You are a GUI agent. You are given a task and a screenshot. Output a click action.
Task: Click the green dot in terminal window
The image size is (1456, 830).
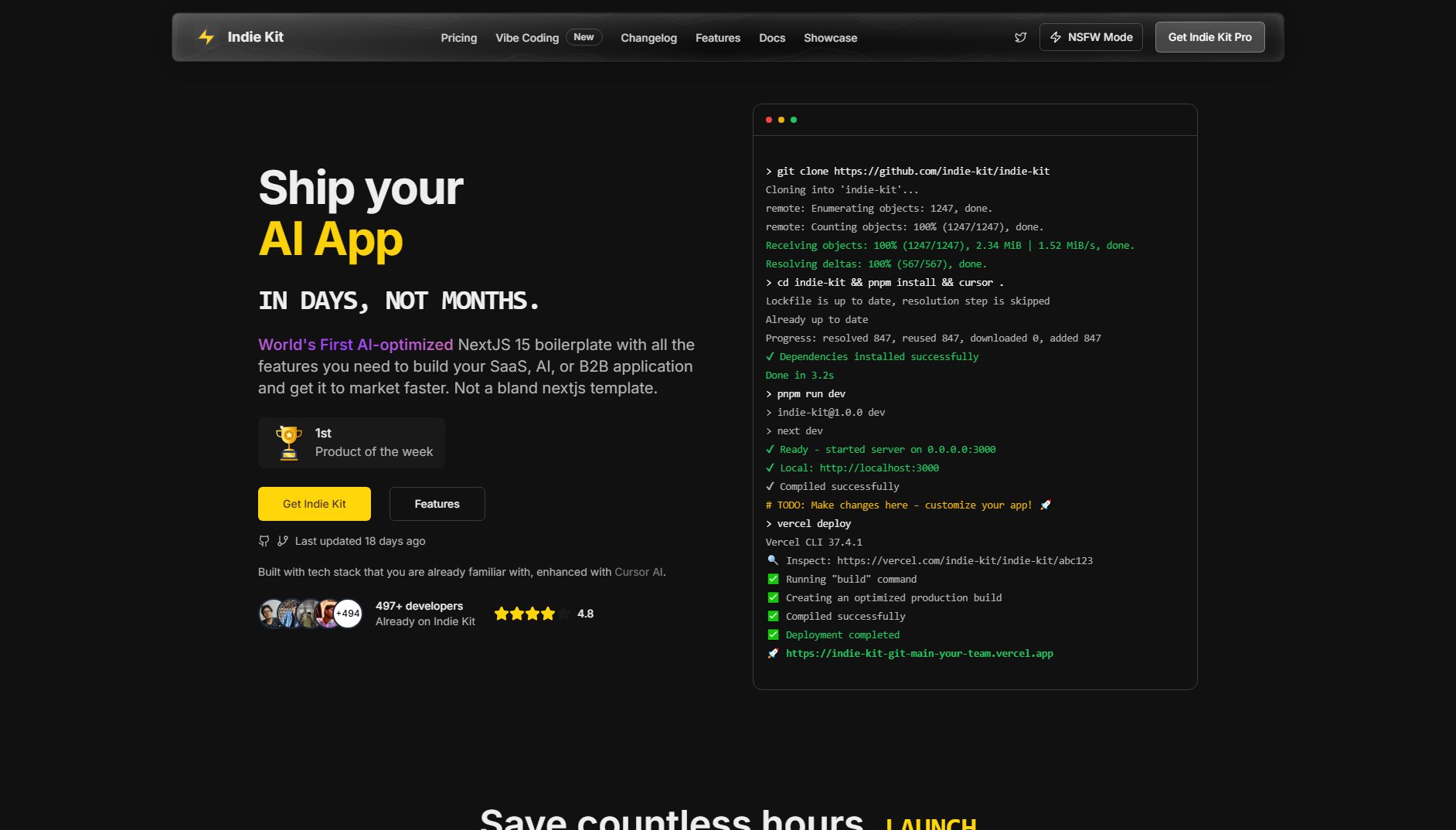pyautogui.click(x=794, y=120)
